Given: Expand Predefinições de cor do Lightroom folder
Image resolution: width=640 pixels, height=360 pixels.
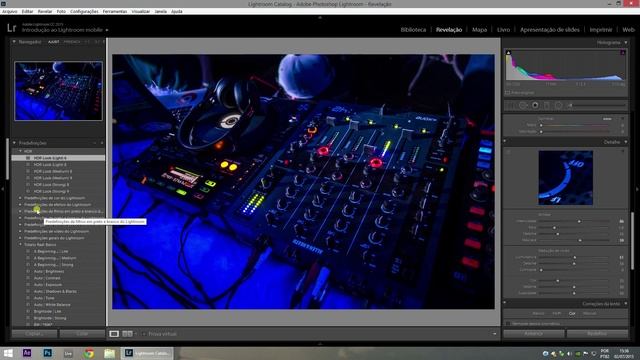Looking at the screenshot, I should tap(20, 198).
